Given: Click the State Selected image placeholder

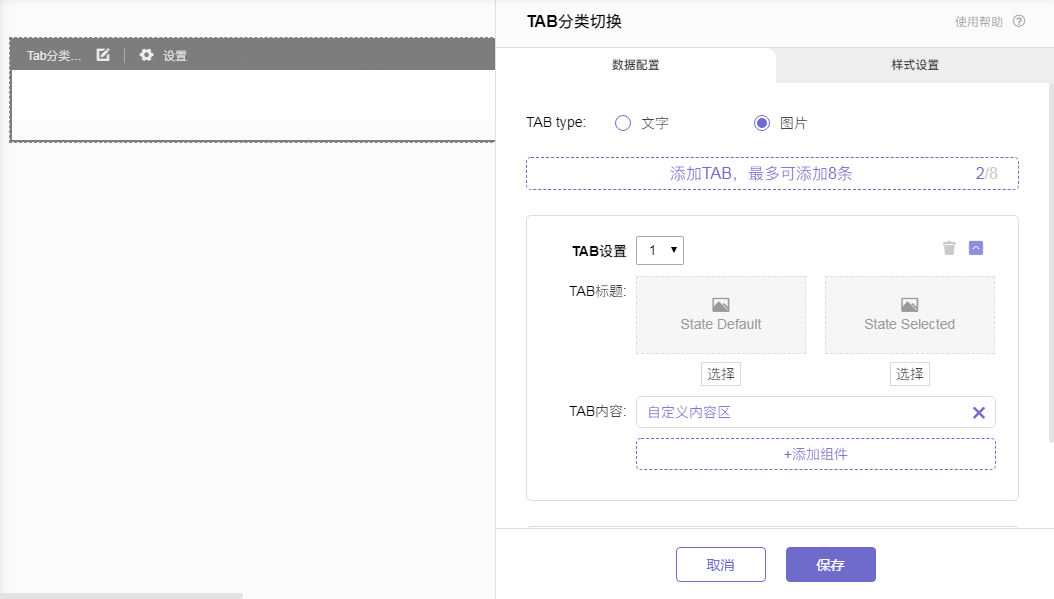Looking at the screenshot, I should coord(909,315).
